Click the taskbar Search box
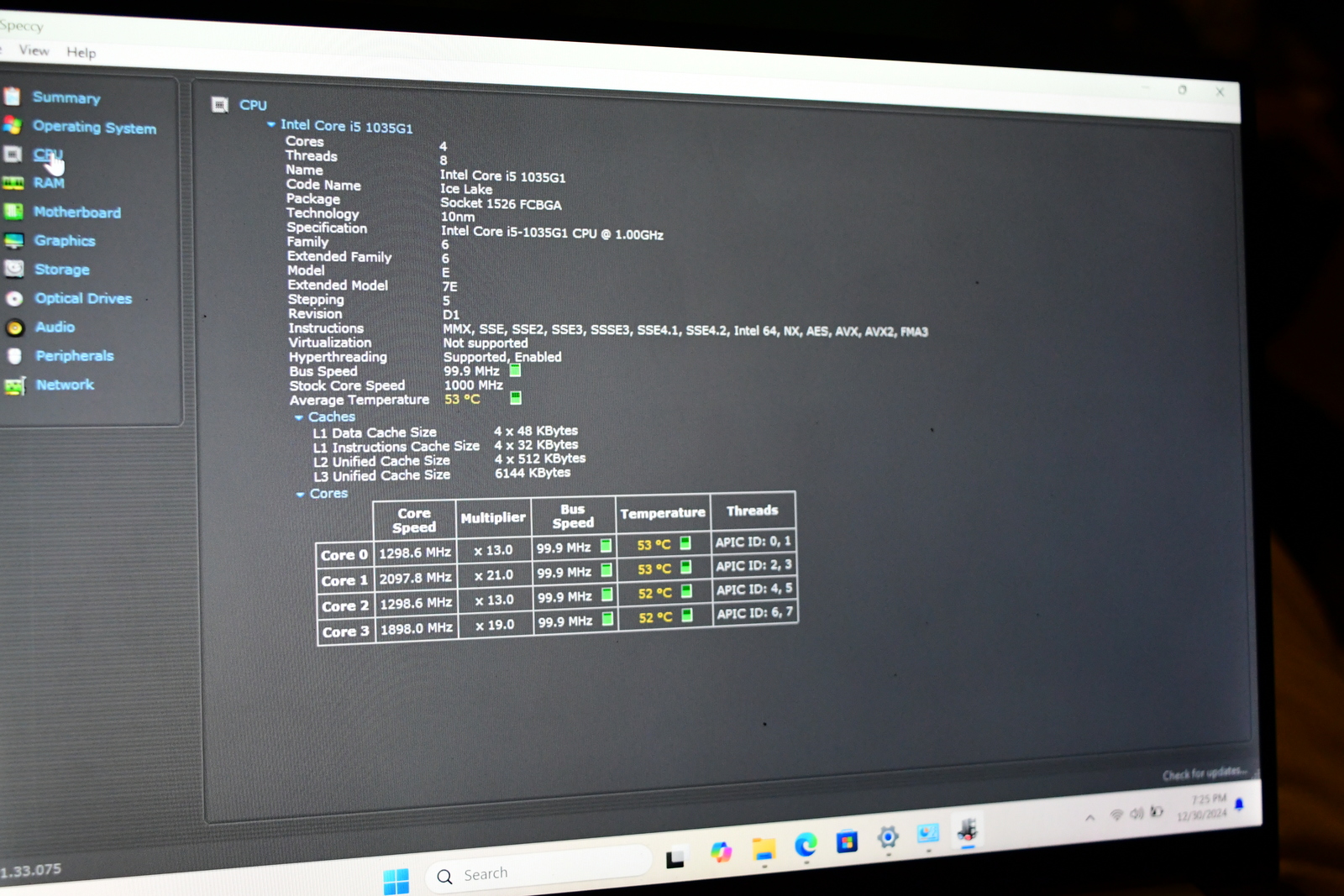Screen dimensions: 1344x896 (538, 870)
